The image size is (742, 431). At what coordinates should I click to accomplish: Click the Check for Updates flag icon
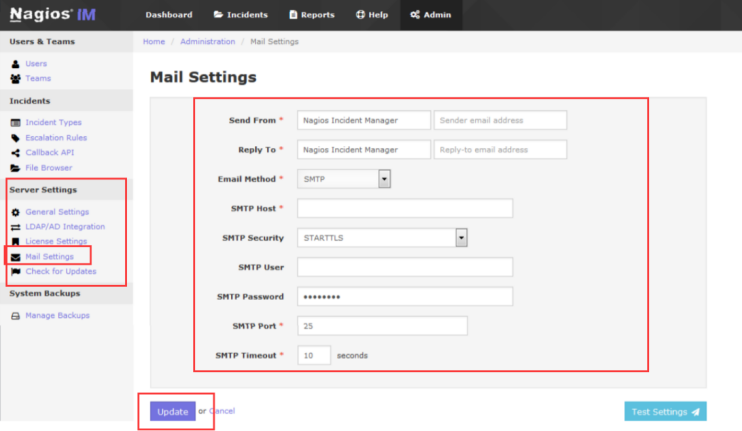point(16,272)
